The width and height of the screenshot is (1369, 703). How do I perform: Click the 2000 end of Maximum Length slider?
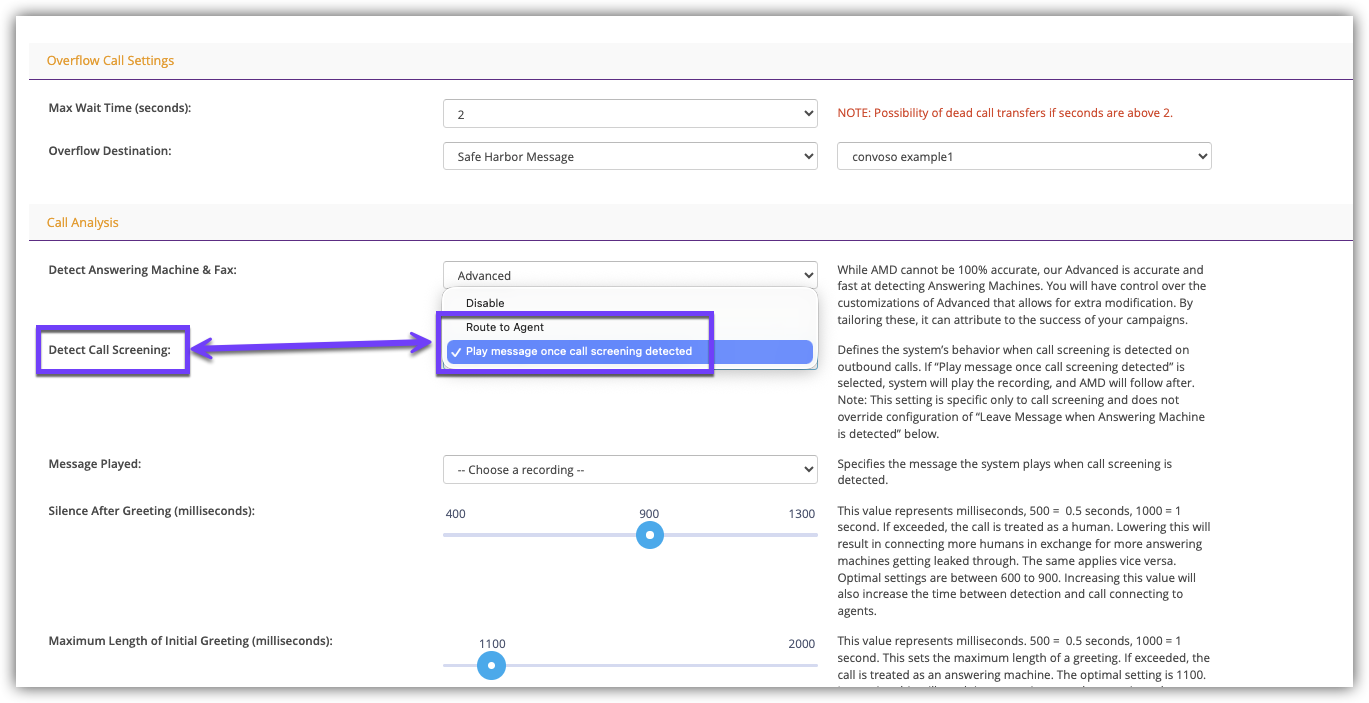pos(814,665)
